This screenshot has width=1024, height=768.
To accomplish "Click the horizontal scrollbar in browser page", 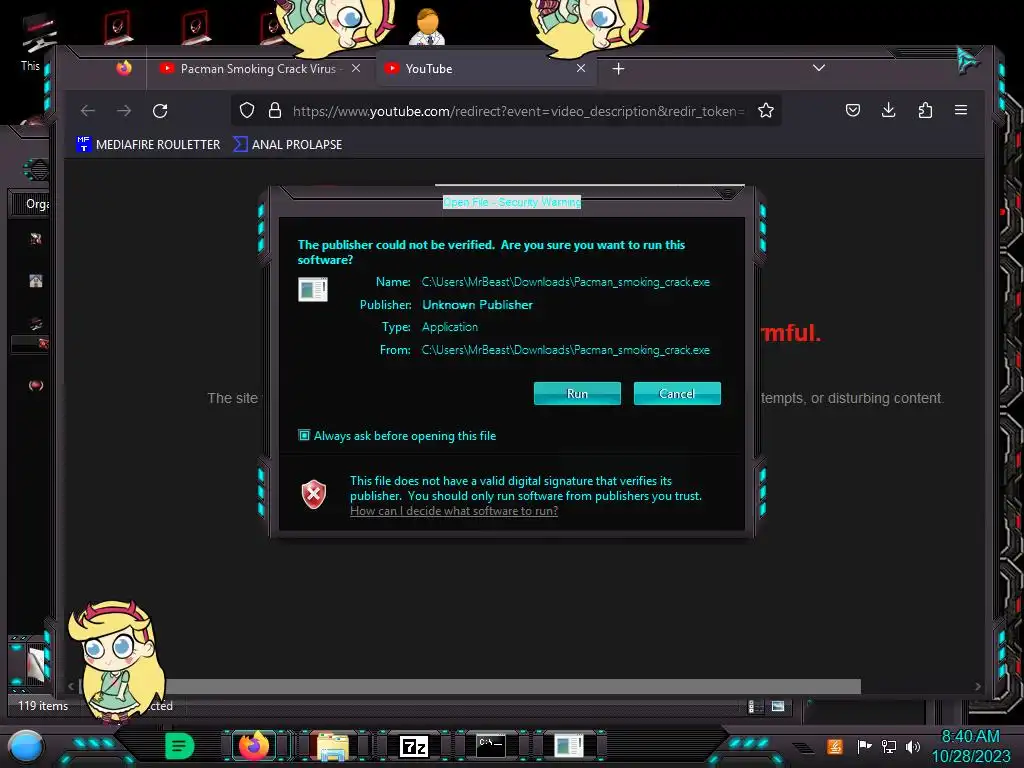I will (469, 686).
